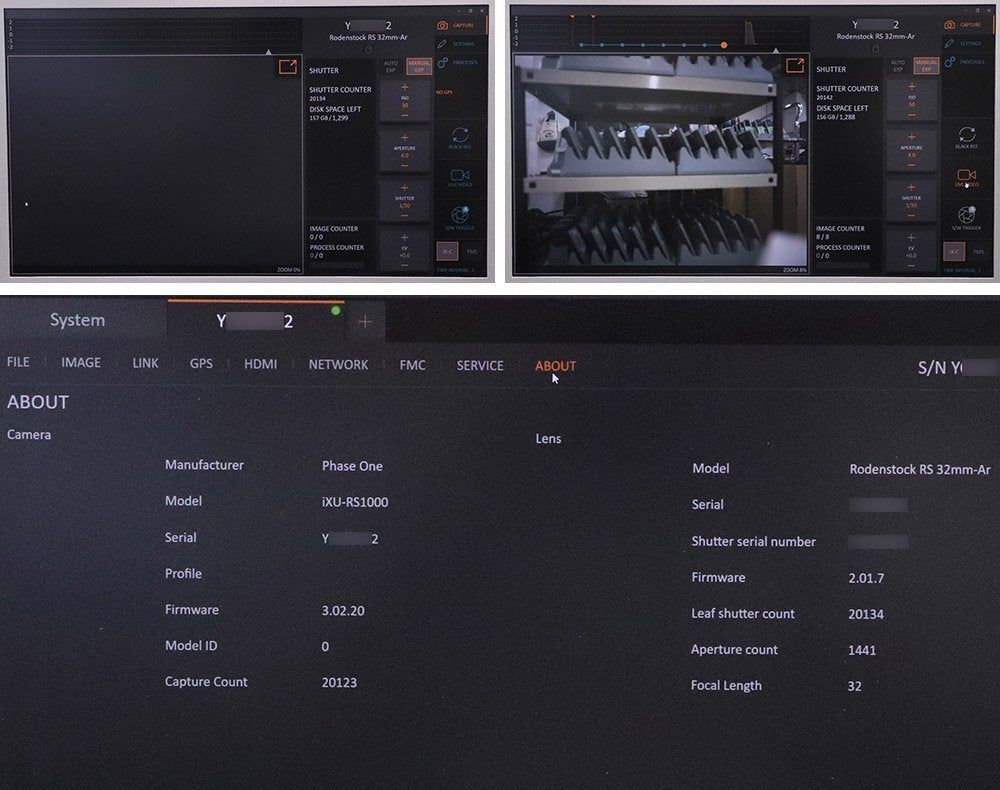Screen dimensions: 1000x790
Task: Decrease ISO with minus in live-image window
Action: point(911,115)
